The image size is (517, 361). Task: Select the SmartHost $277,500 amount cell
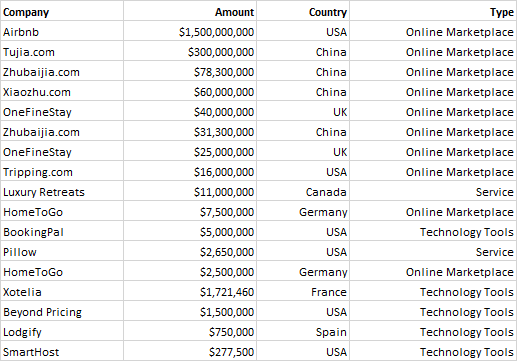click(x=190, y=351)
